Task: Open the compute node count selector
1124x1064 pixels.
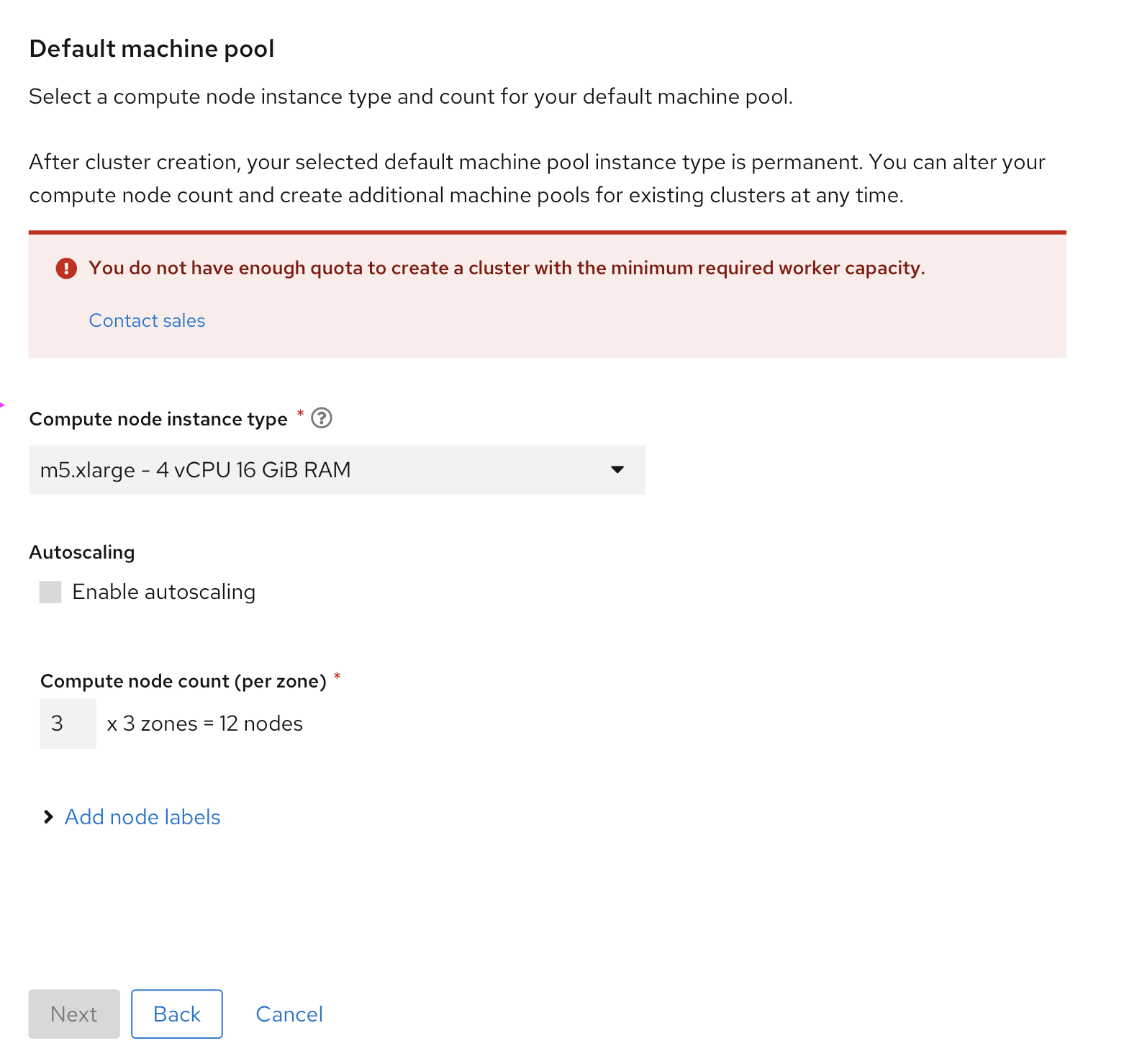Action: click(x=68, y=723)
